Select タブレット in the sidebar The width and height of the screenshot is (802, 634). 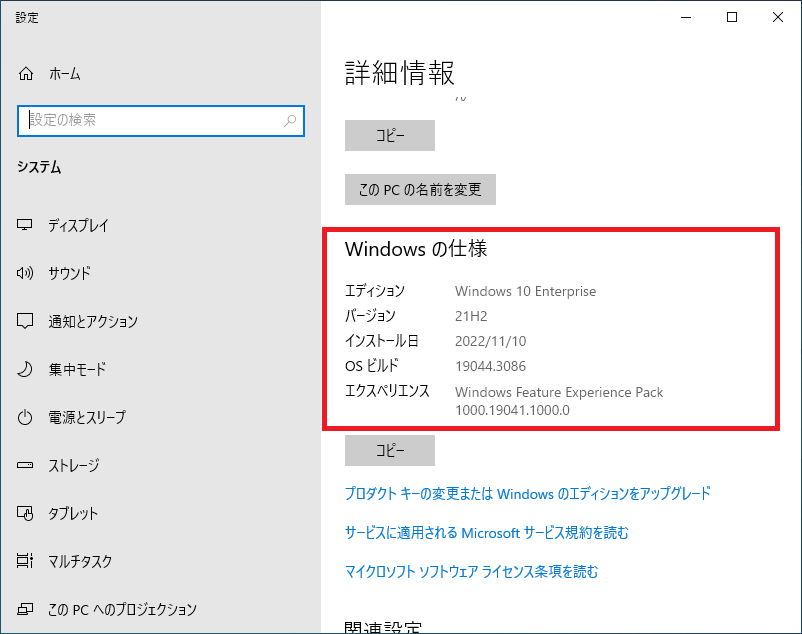tap(73, 513)
